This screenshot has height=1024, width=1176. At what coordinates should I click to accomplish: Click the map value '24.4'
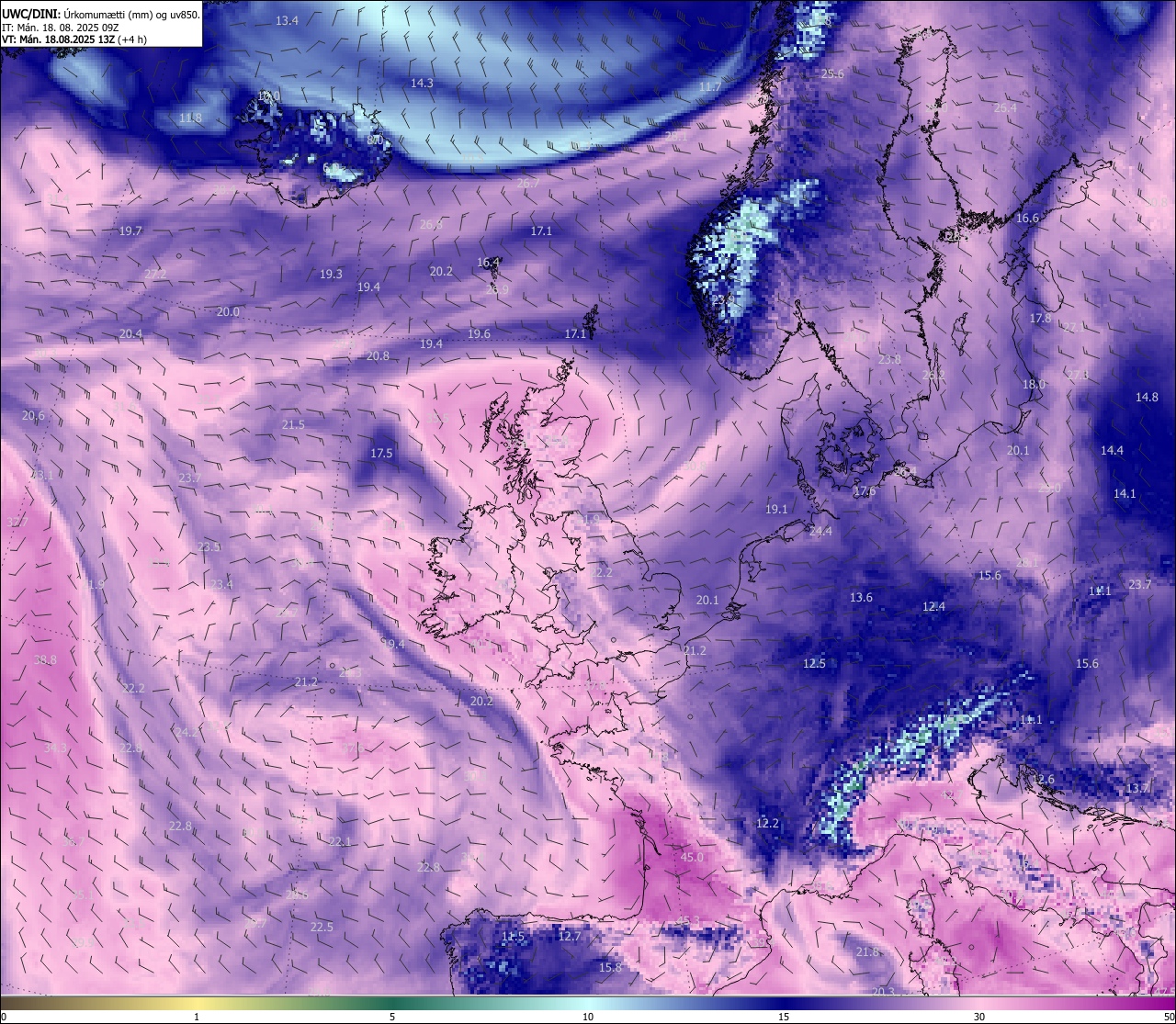point(820,531)
